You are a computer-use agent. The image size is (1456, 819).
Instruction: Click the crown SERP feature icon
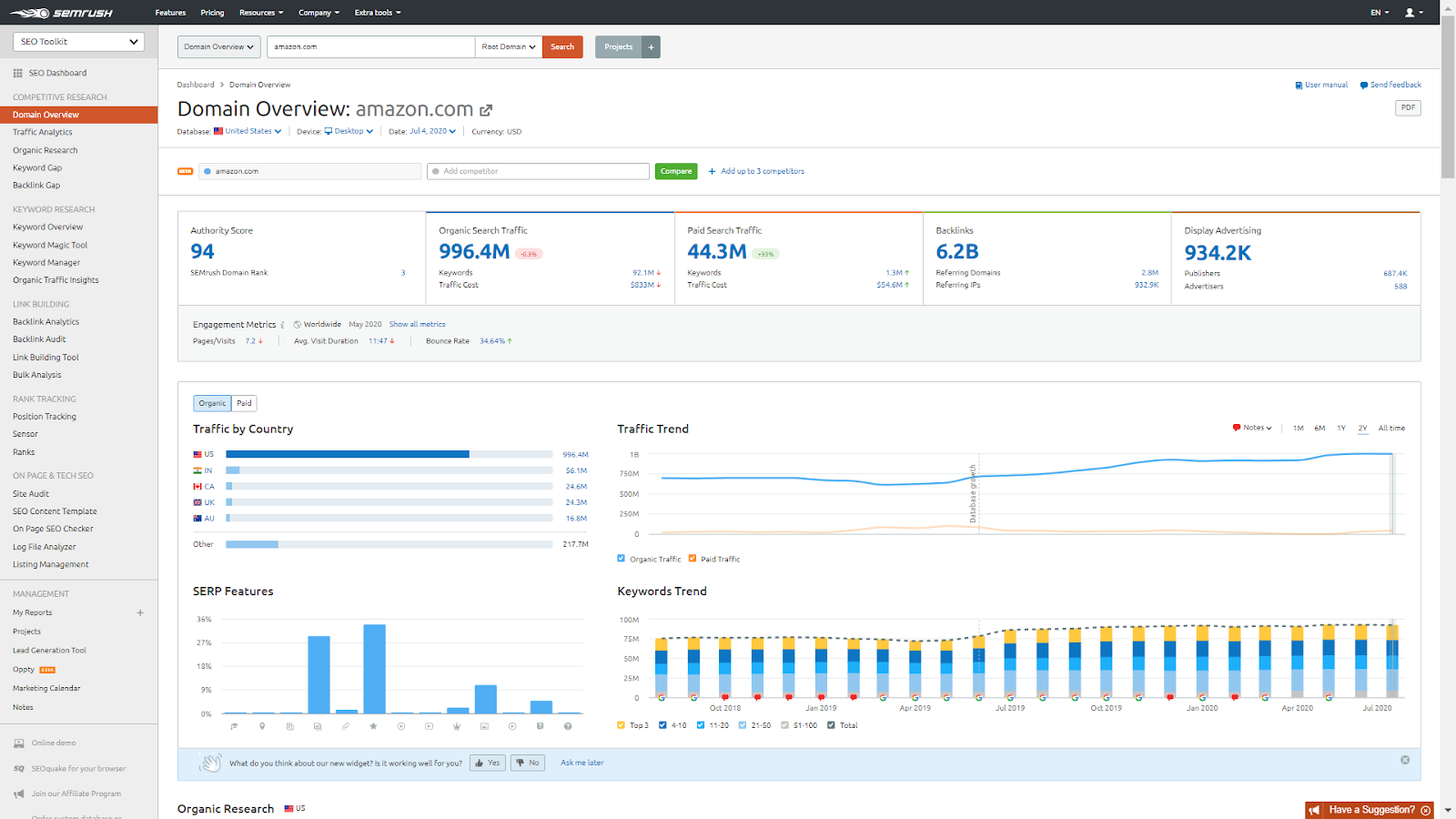457,726
